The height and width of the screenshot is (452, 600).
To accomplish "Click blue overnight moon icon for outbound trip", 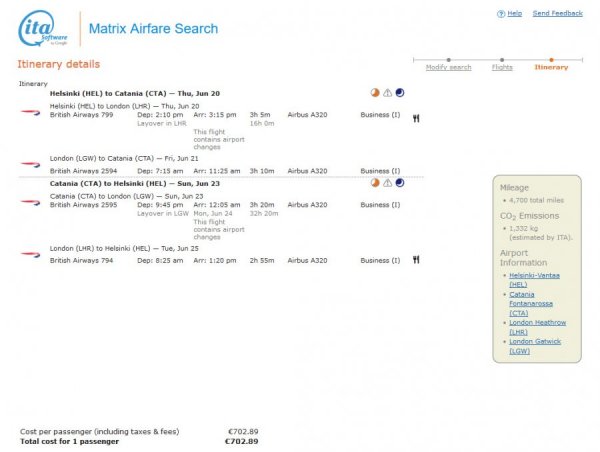I will pos(400,92).
